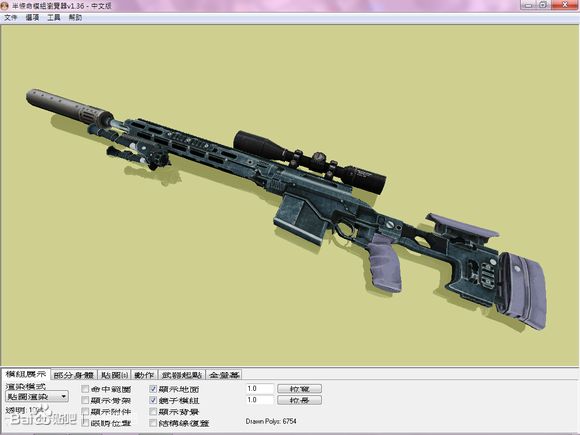Open the 工具 (Tools) menu
The image size is (580, 435).
click(x=54, y=17)
